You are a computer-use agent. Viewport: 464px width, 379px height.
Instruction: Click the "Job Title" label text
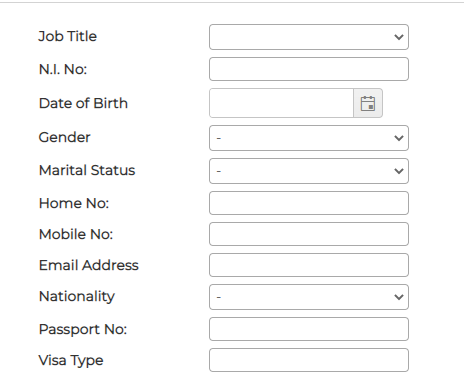68,36
